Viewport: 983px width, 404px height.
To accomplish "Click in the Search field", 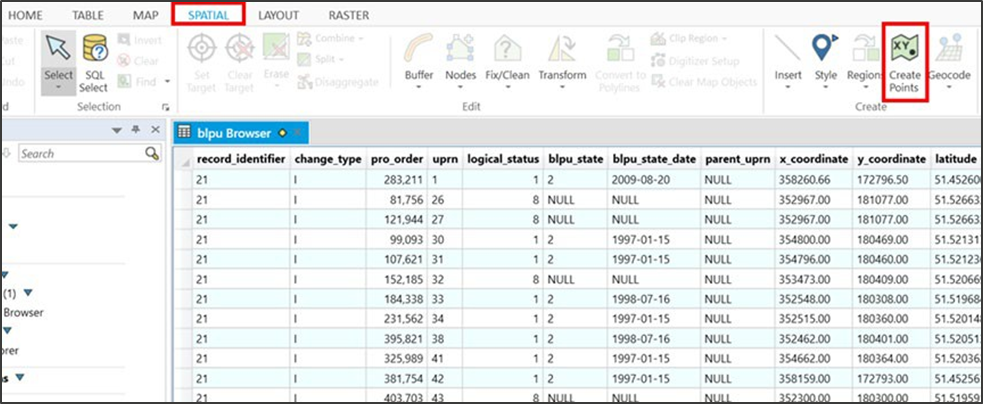I will [x=81, y=153].
